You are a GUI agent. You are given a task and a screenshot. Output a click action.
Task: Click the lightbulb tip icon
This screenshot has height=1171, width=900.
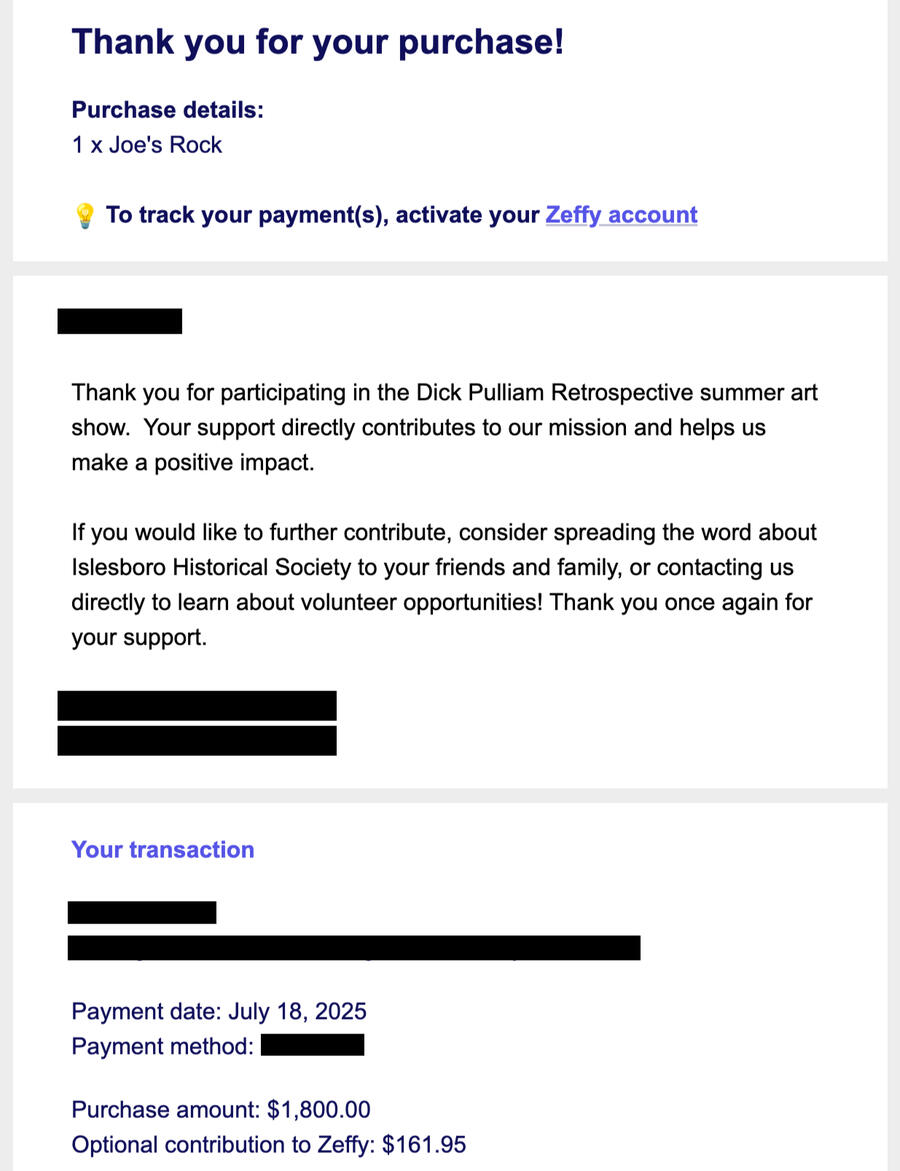(85, 216)
